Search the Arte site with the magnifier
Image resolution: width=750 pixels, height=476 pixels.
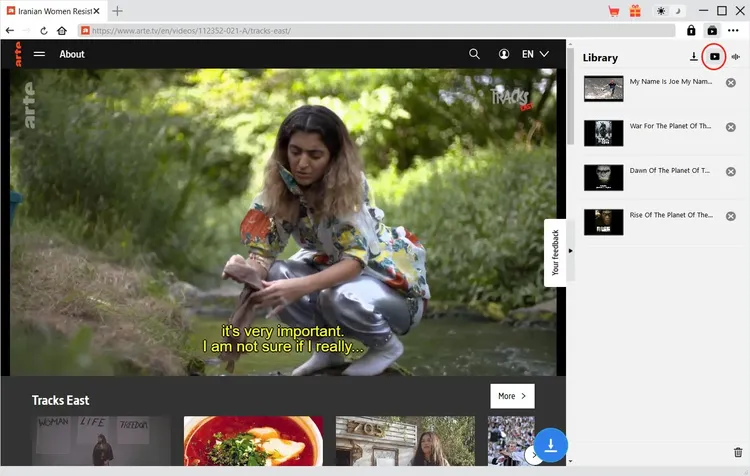pos(474,54)
